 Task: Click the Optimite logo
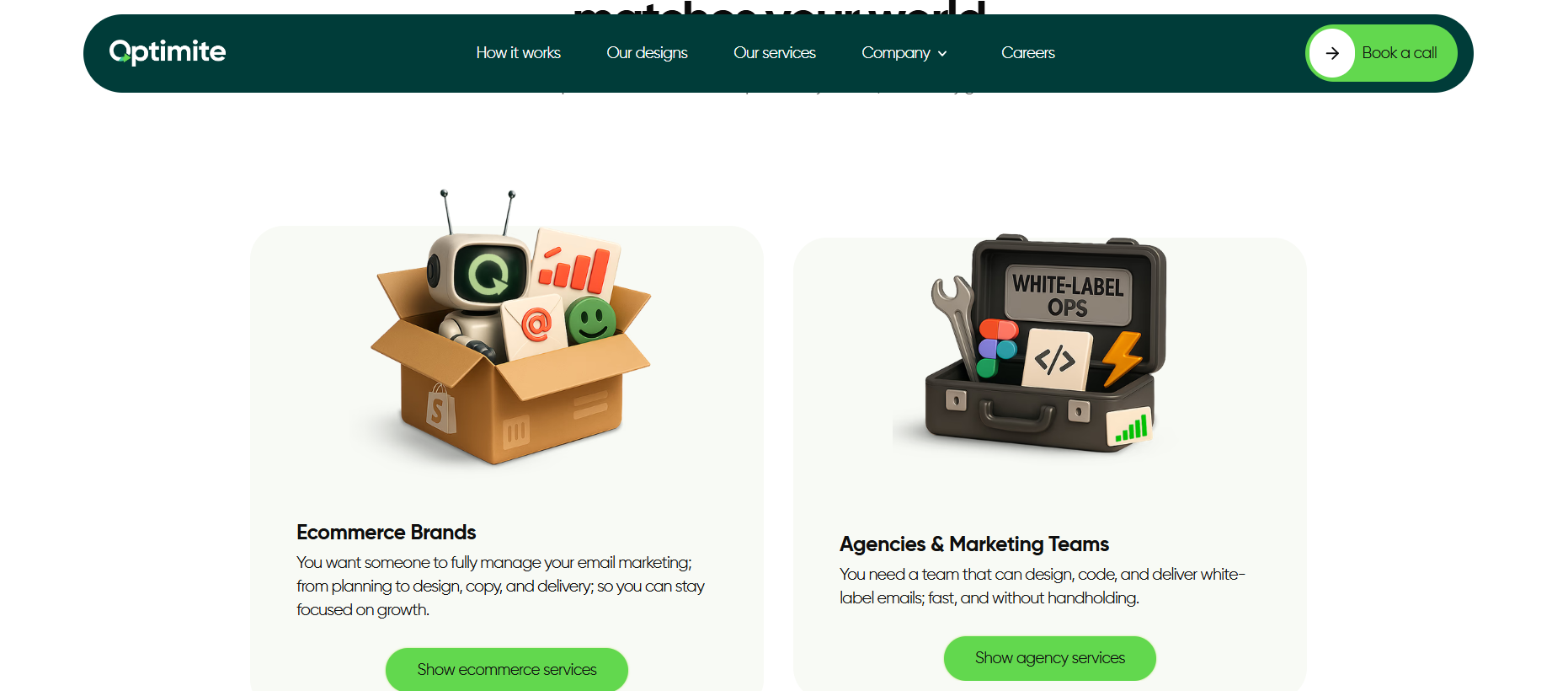(x=168, y=52)
